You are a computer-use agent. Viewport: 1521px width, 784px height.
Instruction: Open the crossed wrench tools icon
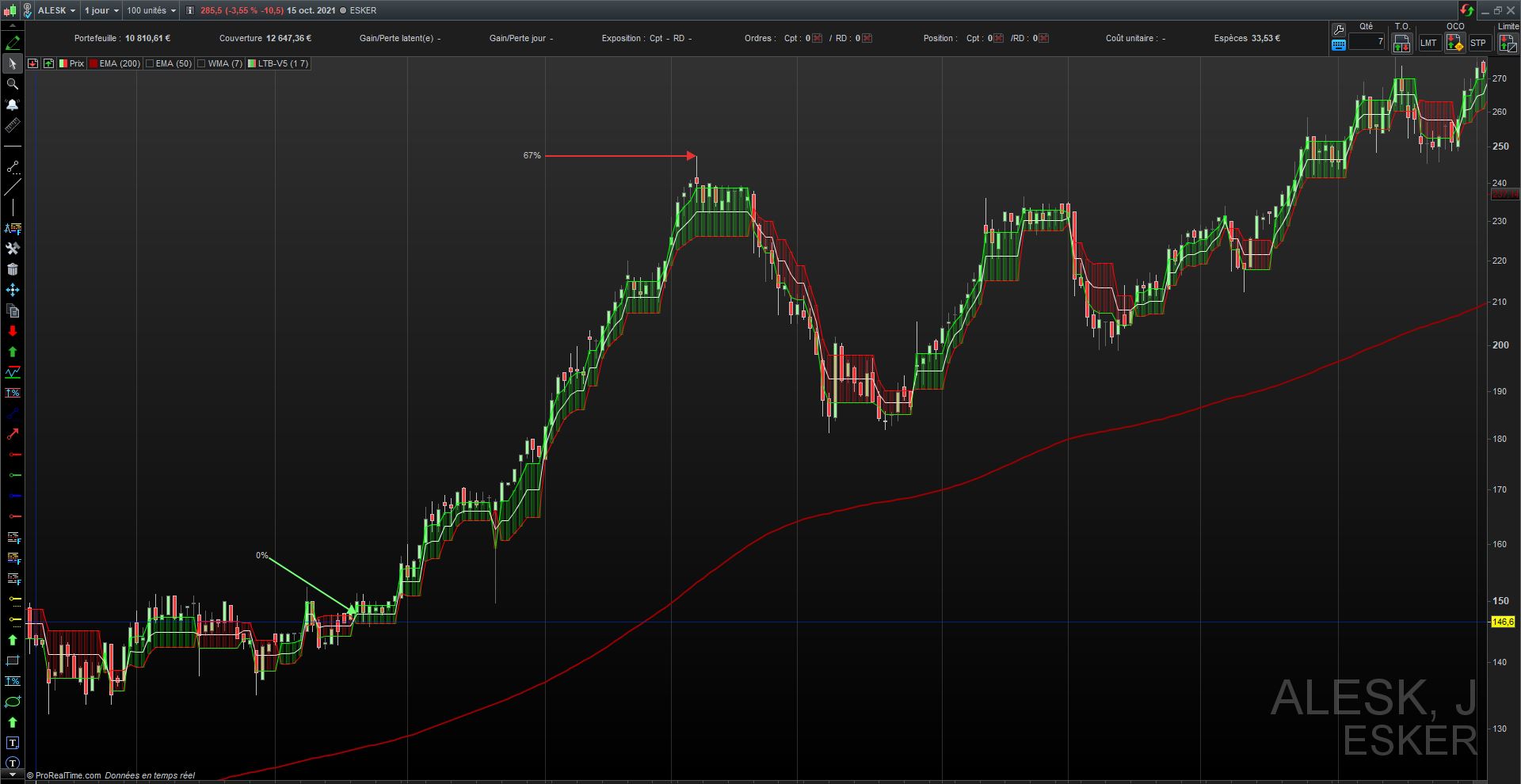pyautogui.click(x=13, y=249)
